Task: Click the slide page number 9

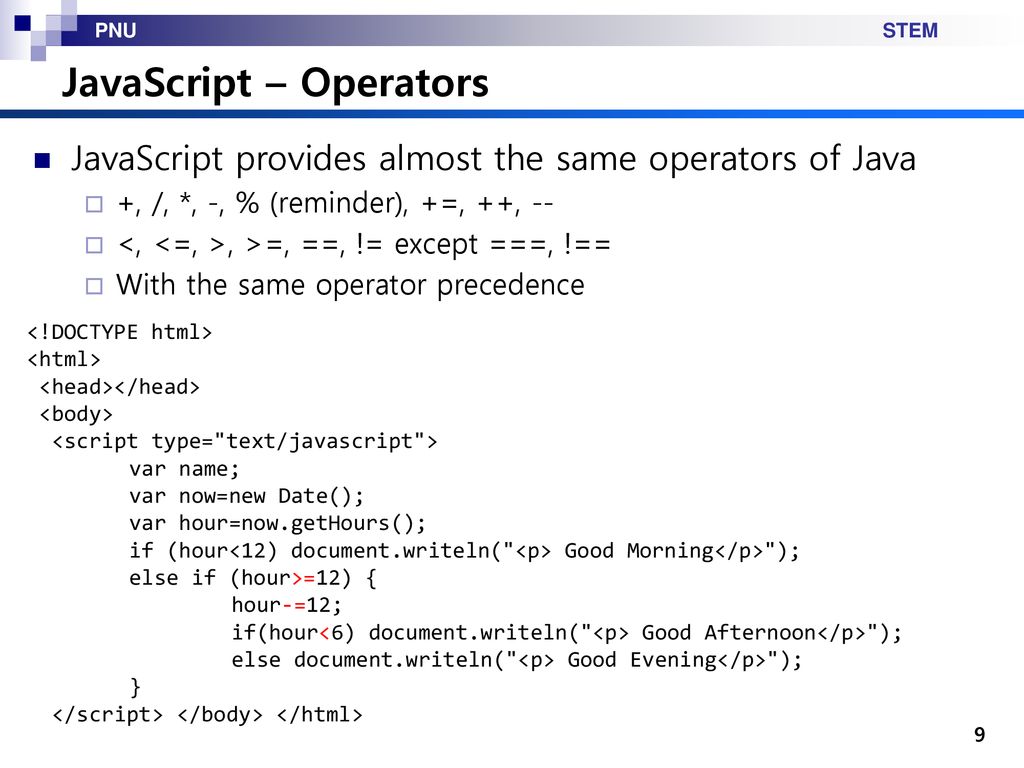Action: click(980, 735)
